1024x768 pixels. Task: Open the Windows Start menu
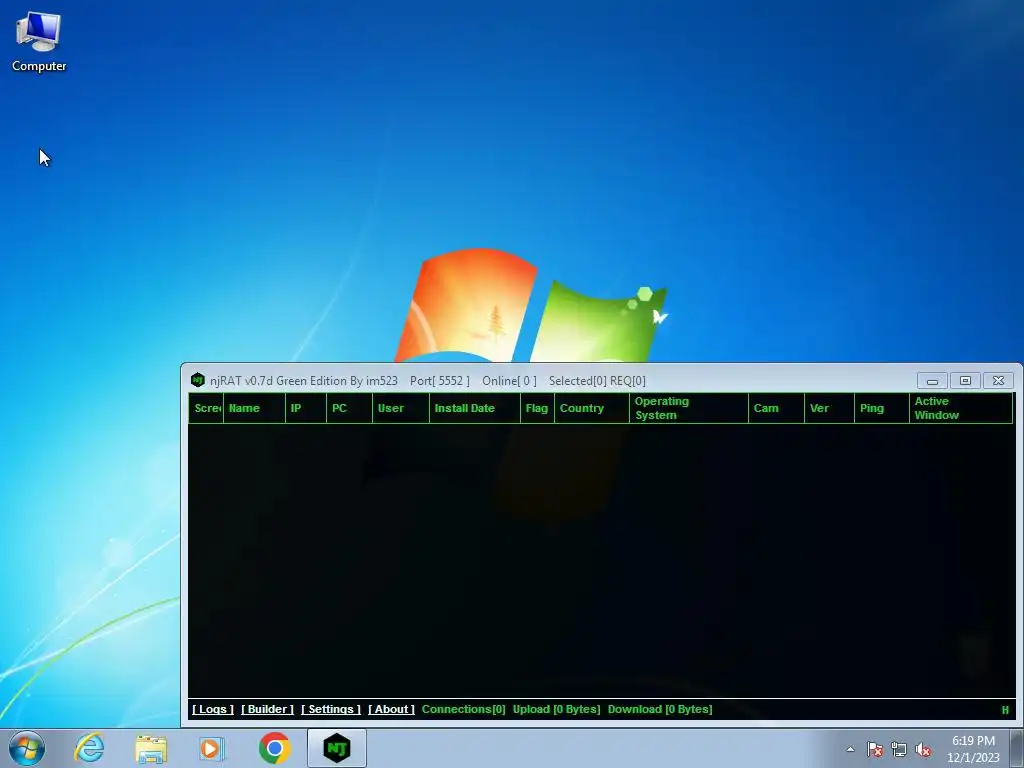click(x=27, y=748)
